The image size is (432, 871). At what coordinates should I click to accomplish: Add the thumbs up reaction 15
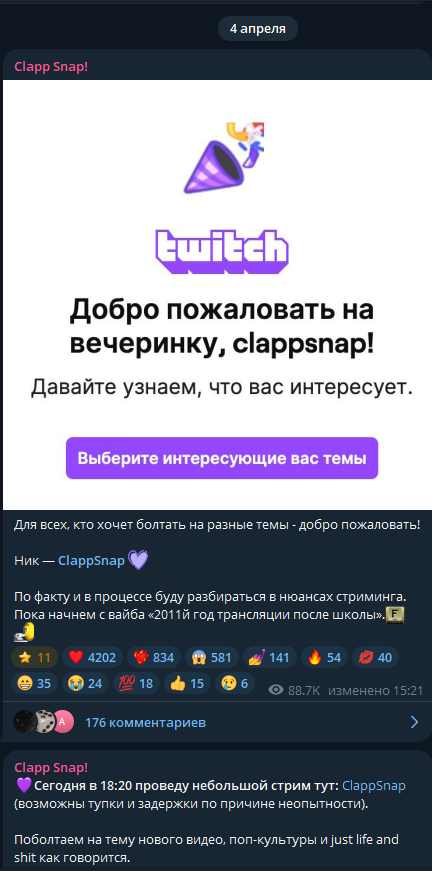coord(187,683)
